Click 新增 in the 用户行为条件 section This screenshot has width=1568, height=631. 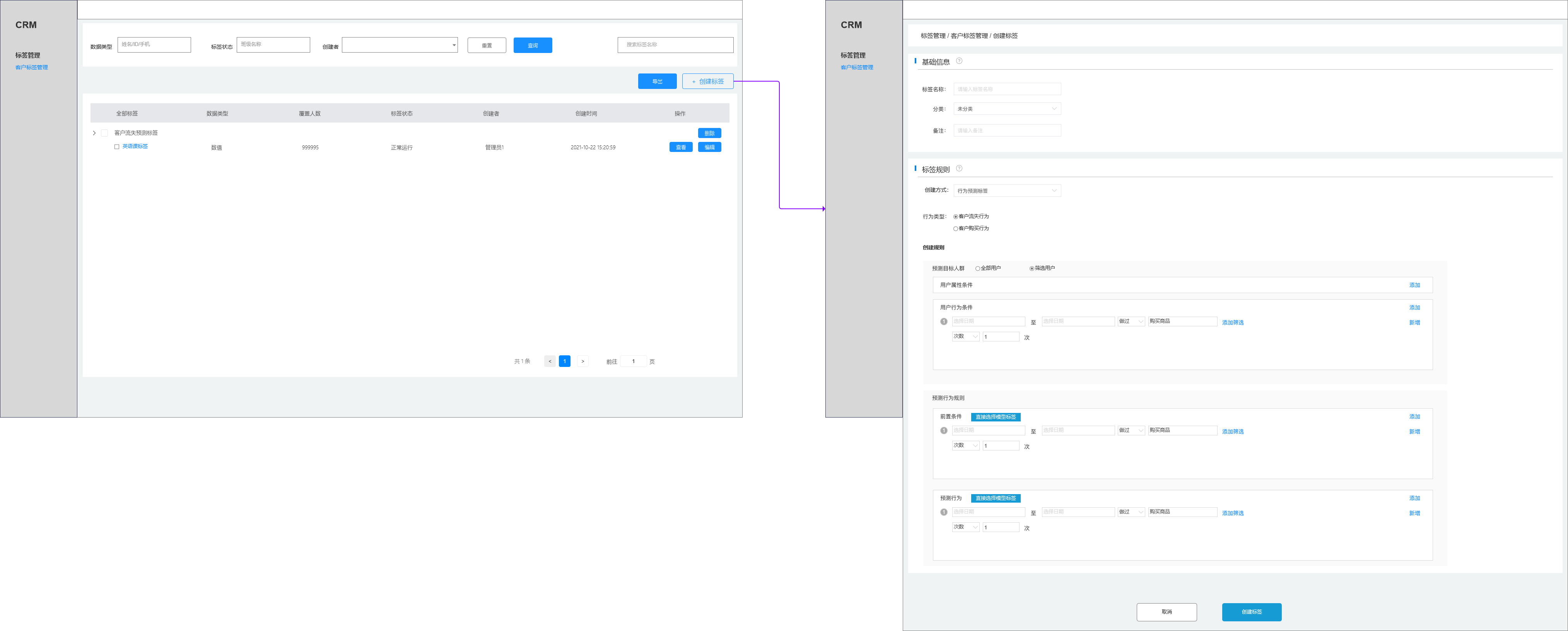(x=1414, y=323)
